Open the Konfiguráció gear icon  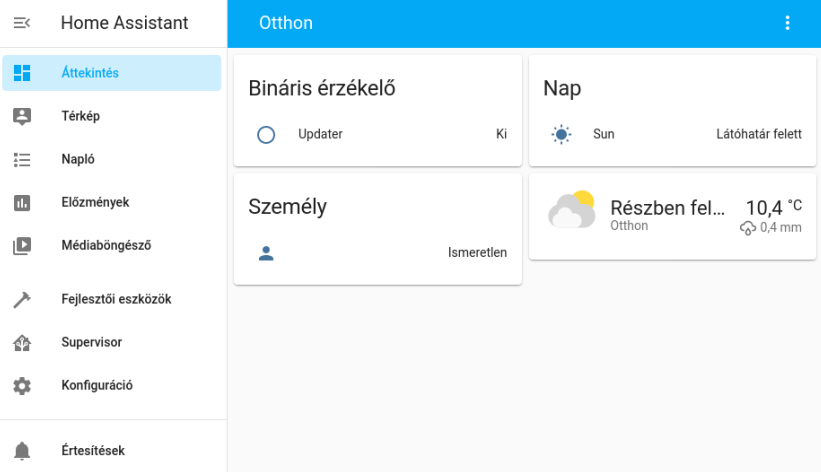pyautogui.click(x=22, y=385)
